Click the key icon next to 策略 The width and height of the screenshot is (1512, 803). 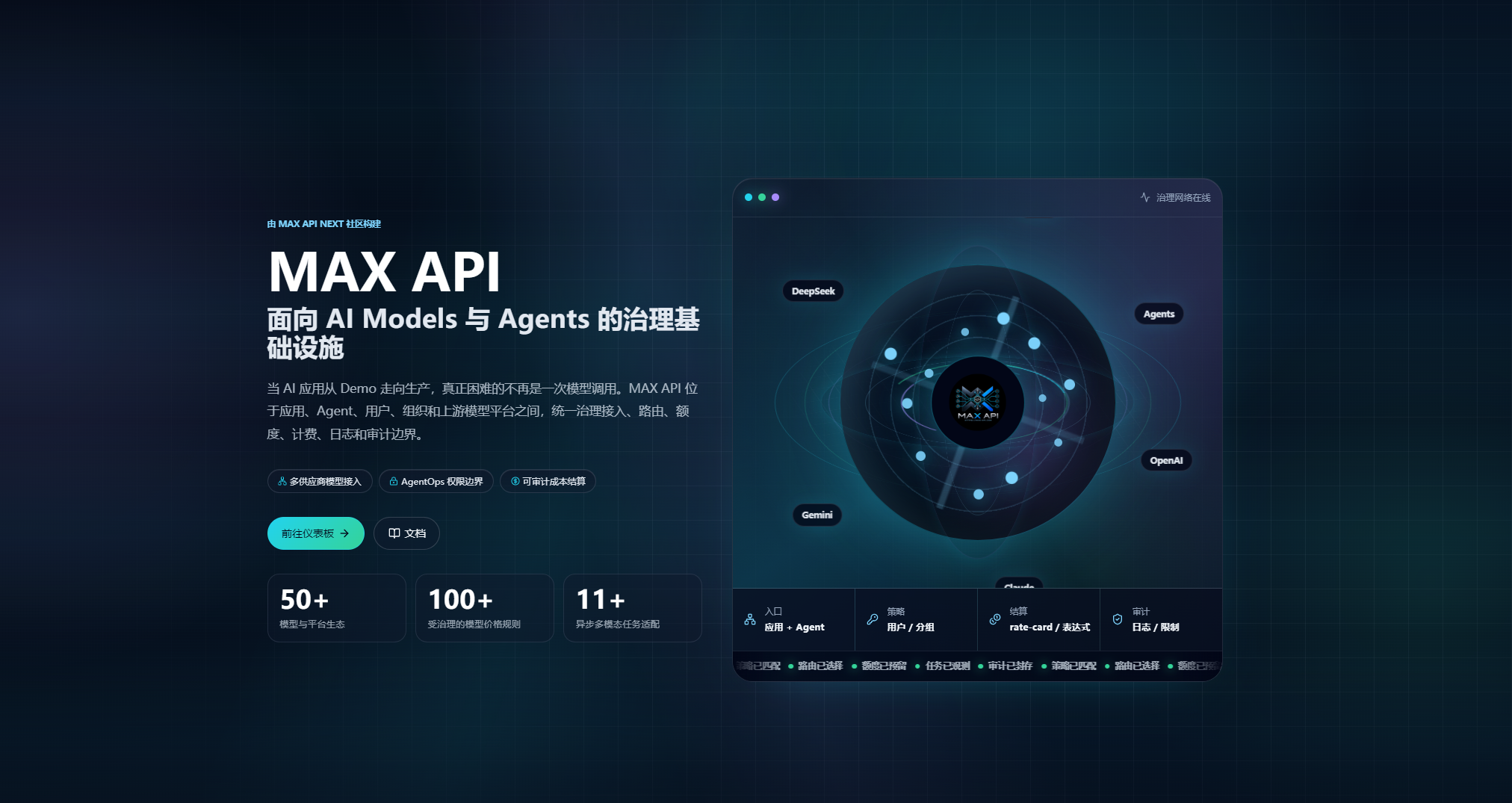pos(873,619)
